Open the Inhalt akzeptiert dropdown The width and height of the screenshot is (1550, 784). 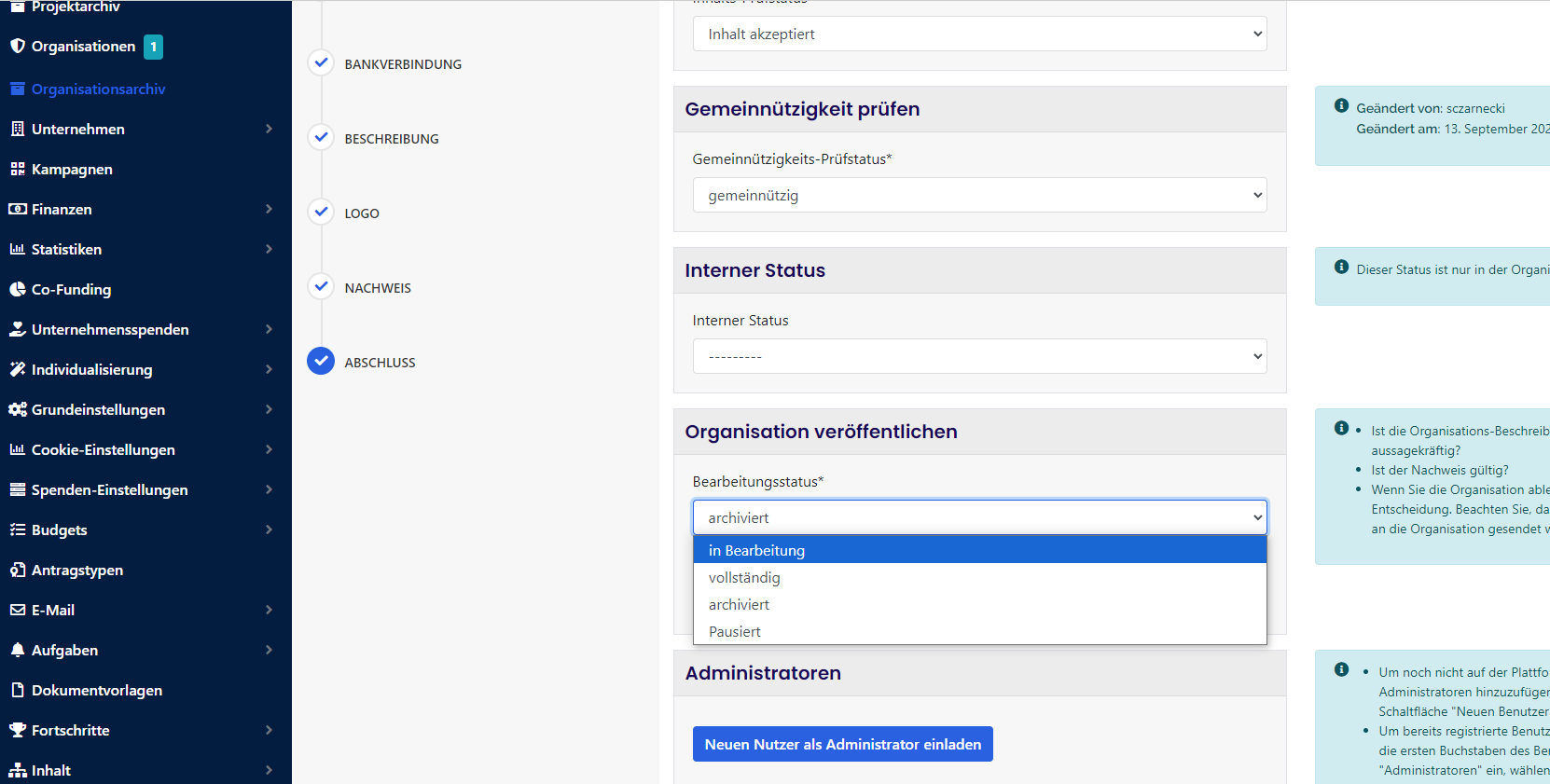click(979, 34)
